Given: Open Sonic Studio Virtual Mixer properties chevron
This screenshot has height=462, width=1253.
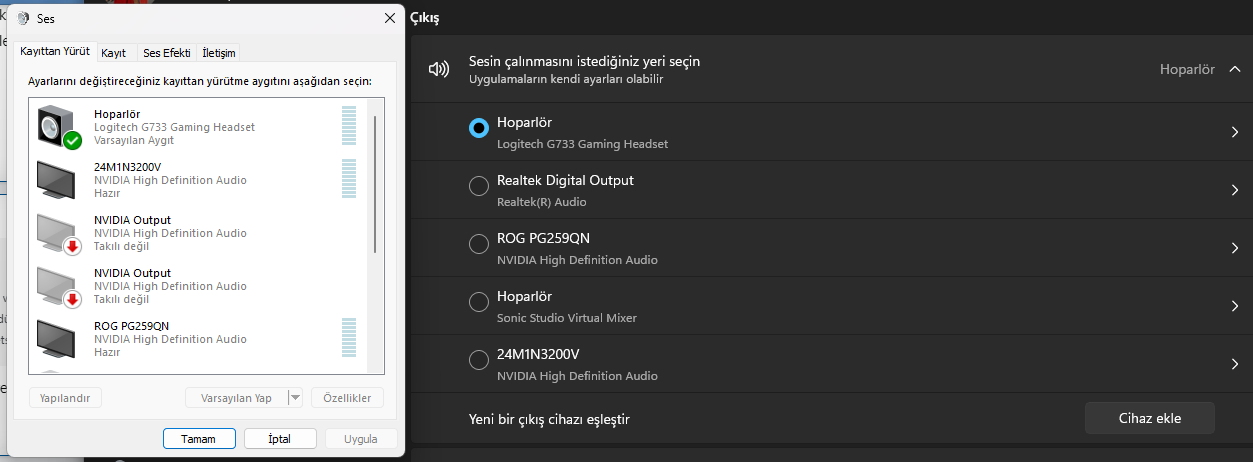Looking at the screenshot, I should [x=1235, y=306].
